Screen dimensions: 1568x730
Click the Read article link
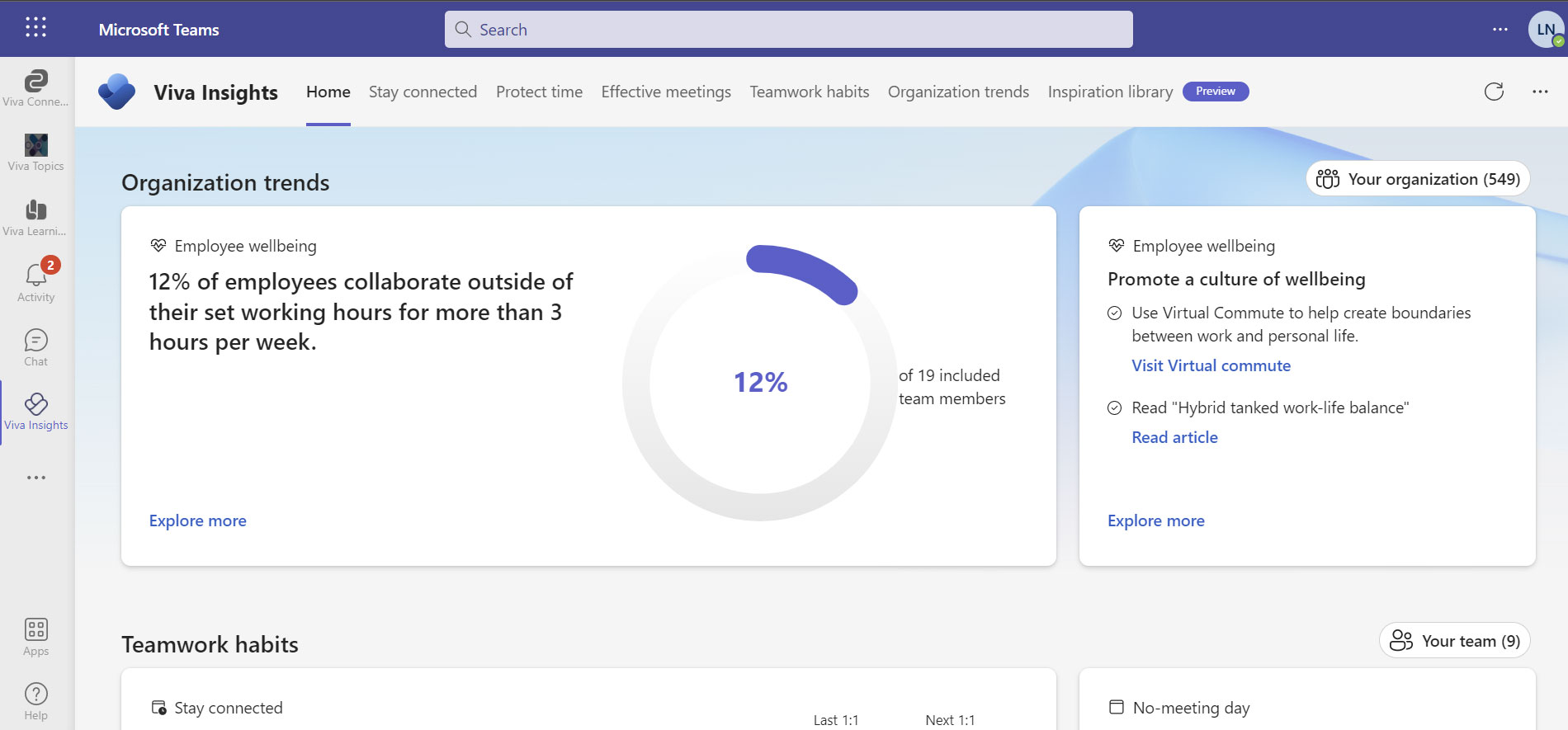click(1174, 437)
